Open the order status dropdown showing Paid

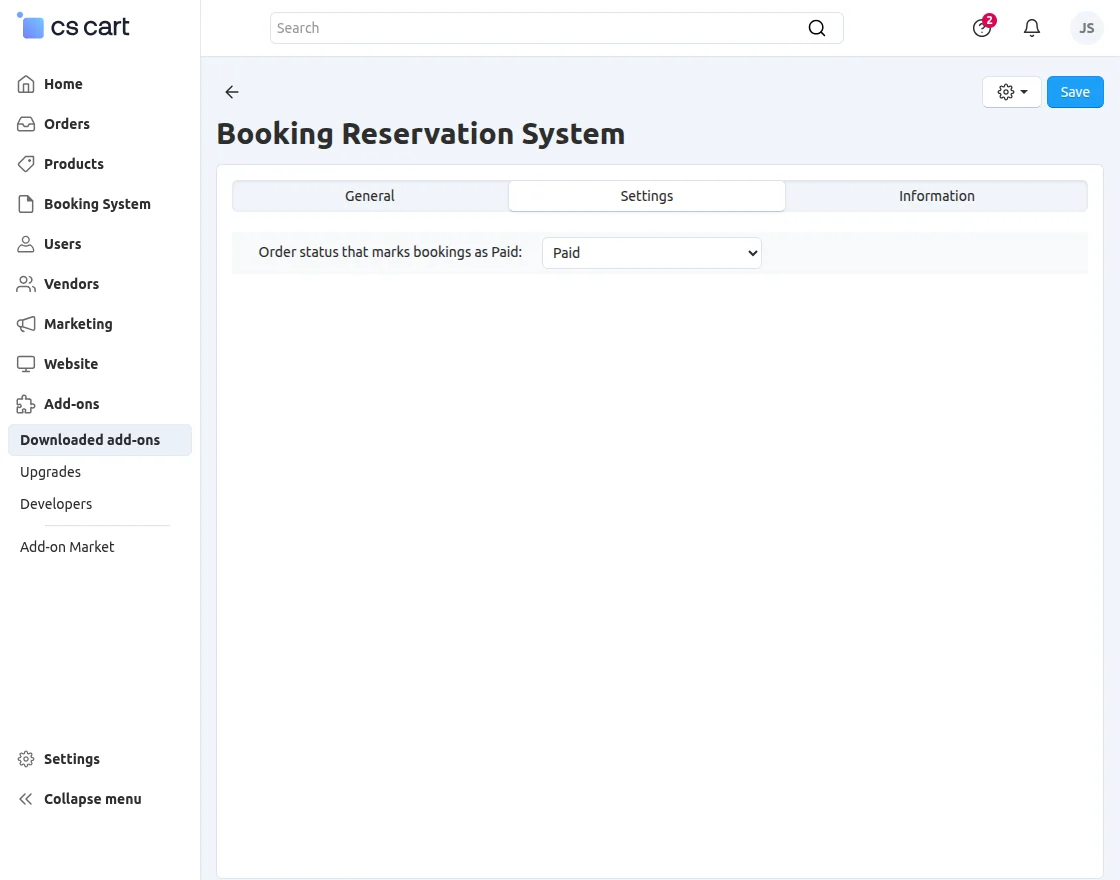point(651,252)
